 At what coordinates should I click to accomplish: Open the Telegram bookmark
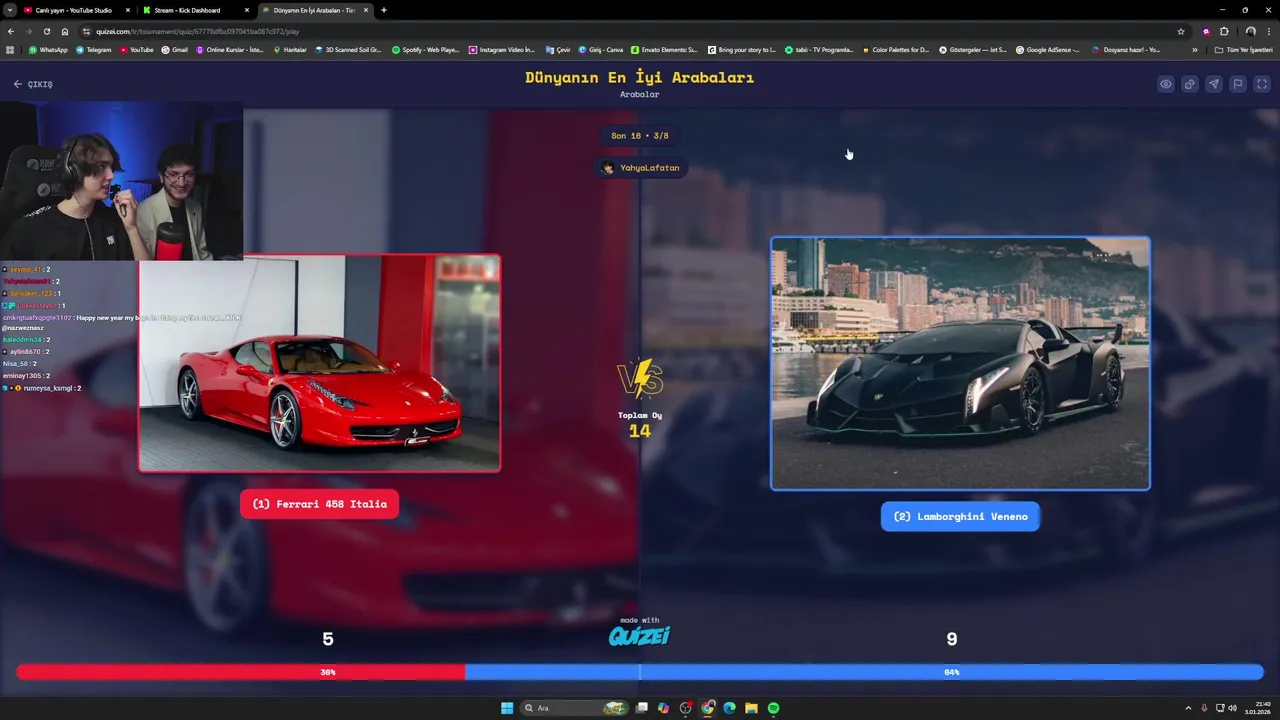coord(93,49)
